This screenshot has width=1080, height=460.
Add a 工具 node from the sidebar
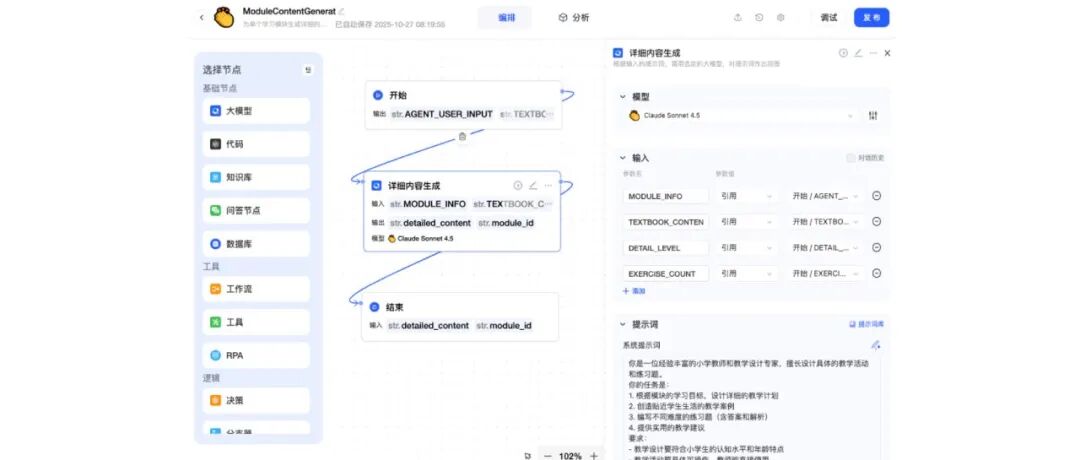point(256,322)
